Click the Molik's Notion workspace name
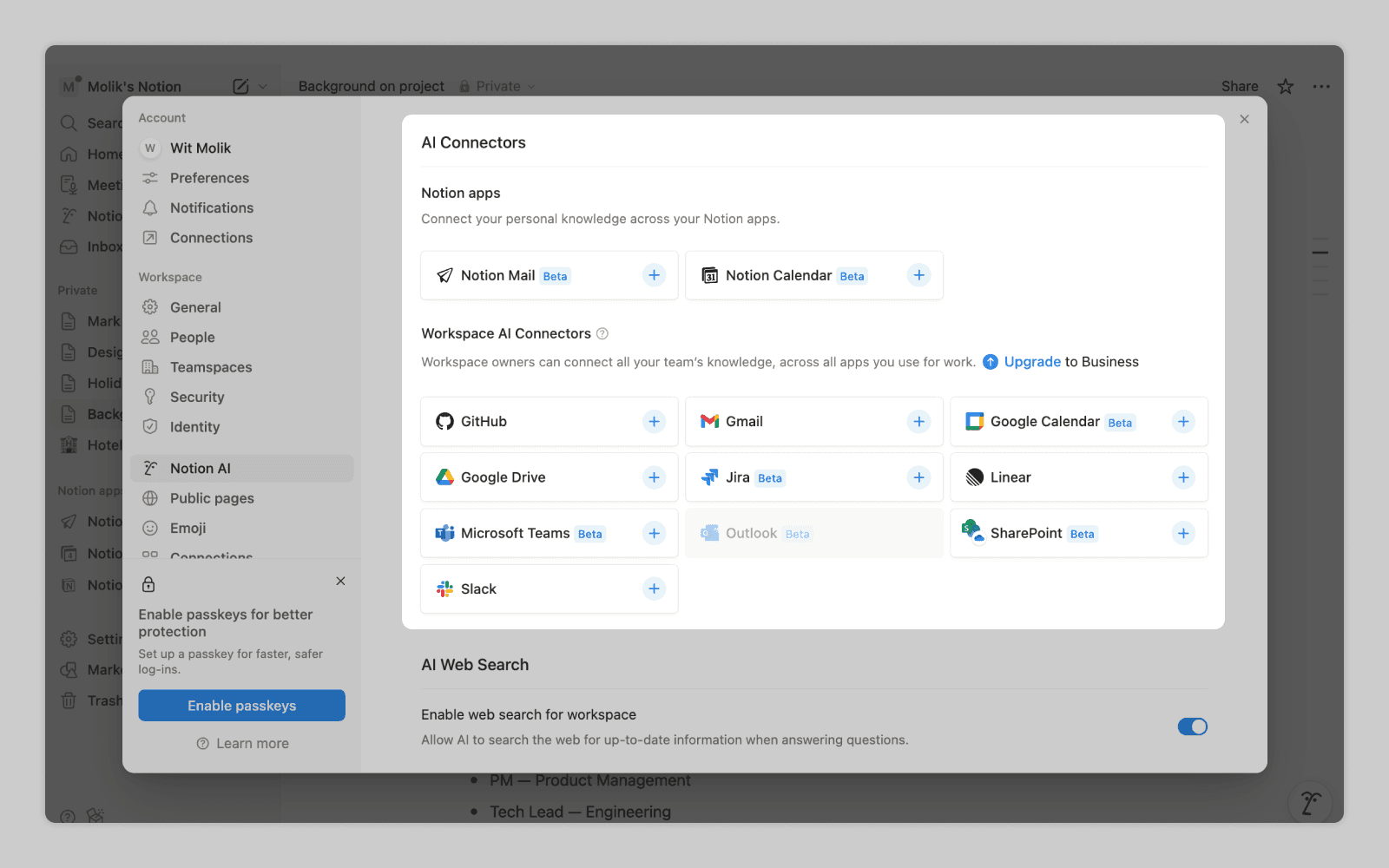Screen dimensions: 1389x868 pos(134,87)
